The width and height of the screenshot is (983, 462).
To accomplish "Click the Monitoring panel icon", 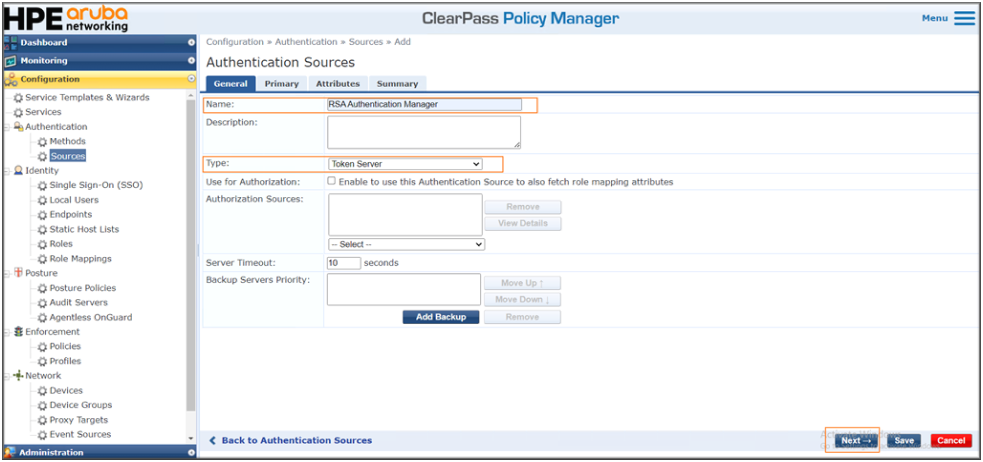I will click(11, 61).
